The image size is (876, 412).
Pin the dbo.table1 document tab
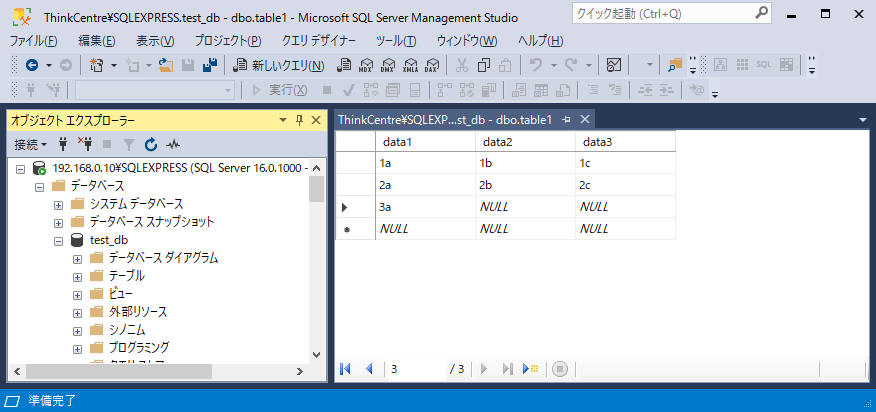pyautogui.click(x=566, y=119)
